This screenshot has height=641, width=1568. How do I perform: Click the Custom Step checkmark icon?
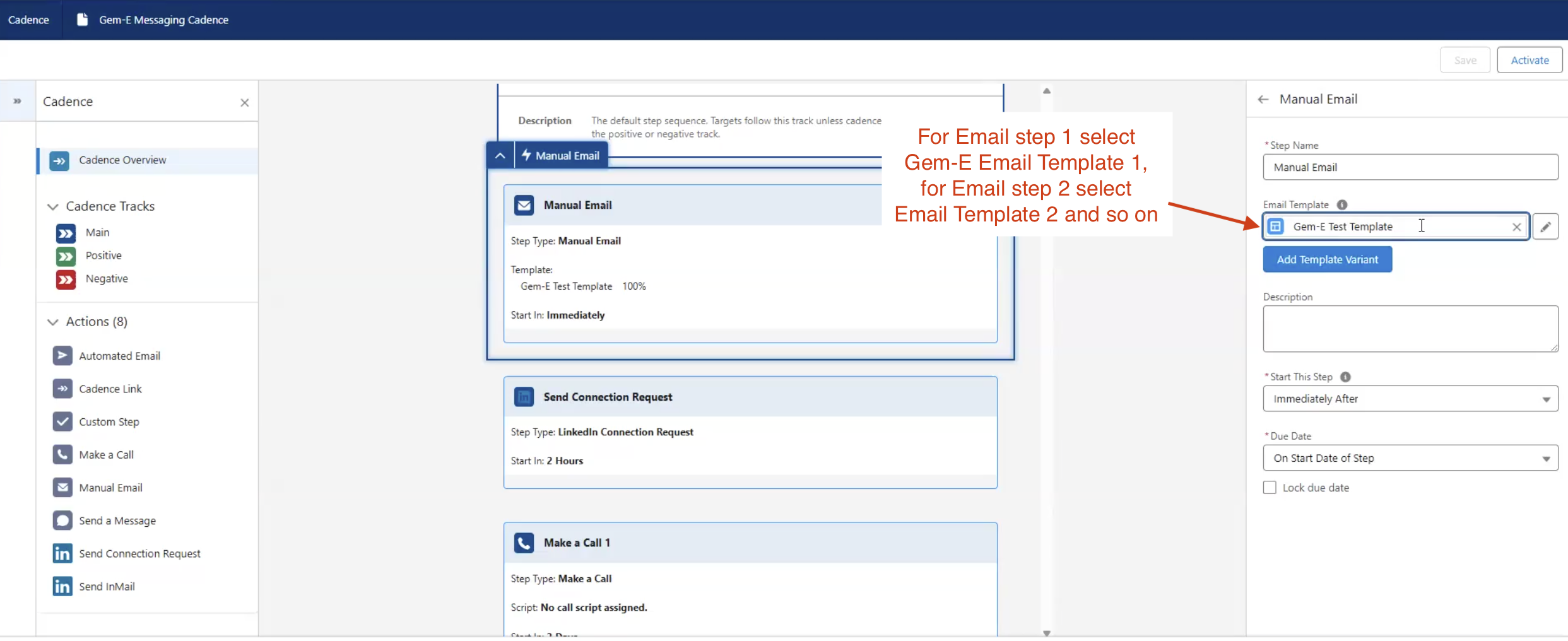(62, 421)
